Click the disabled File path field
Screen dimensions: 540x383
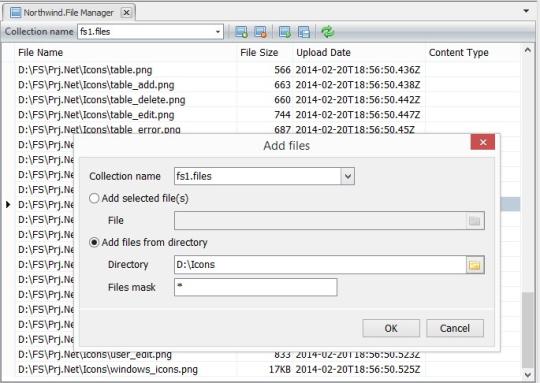[320, 220]
